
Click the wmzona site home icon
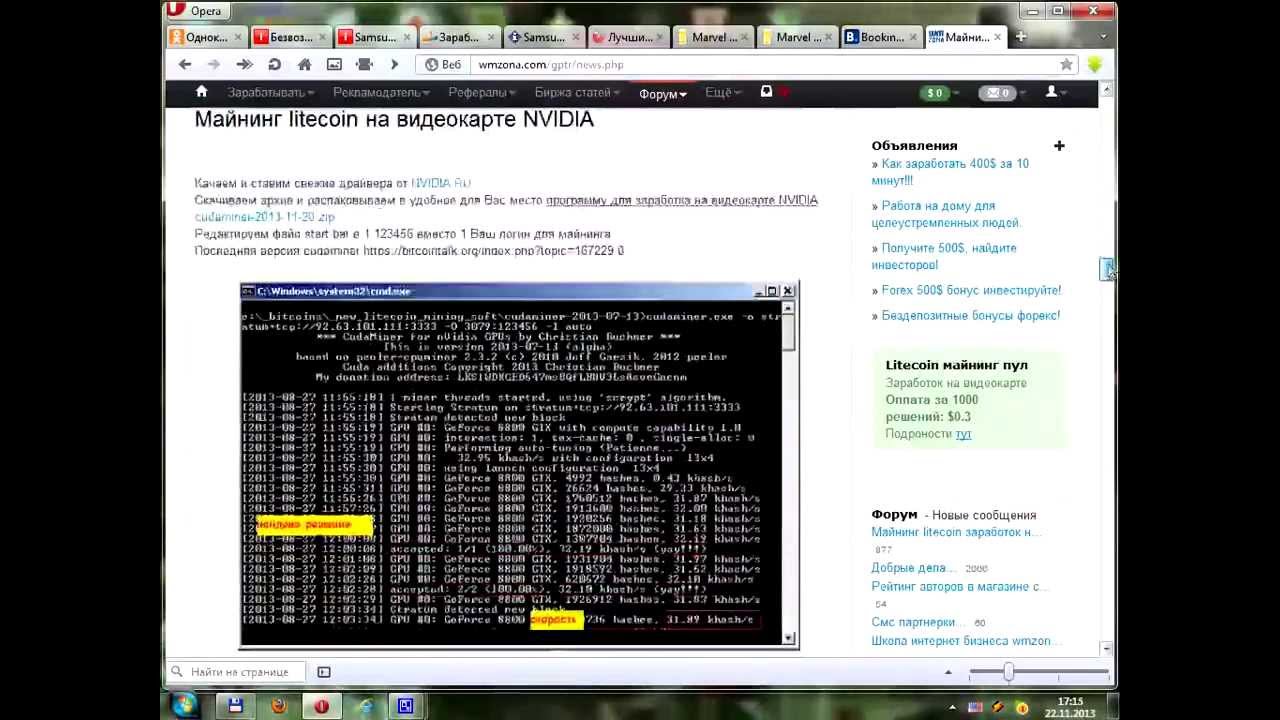(201, 91)
